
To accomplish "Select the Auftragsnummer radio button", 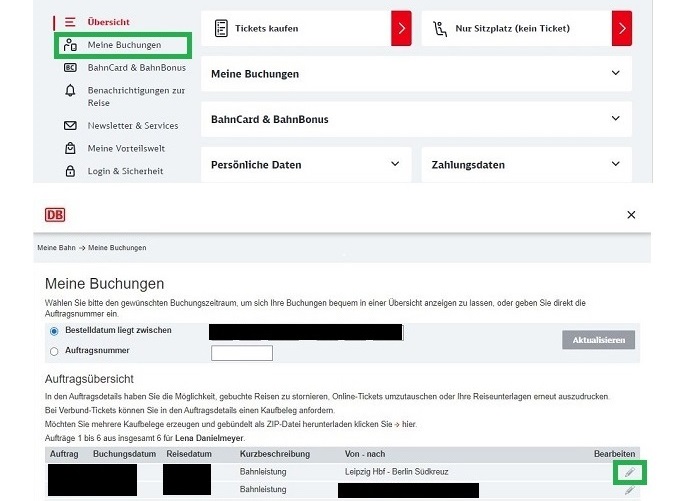I will (54, 351).
